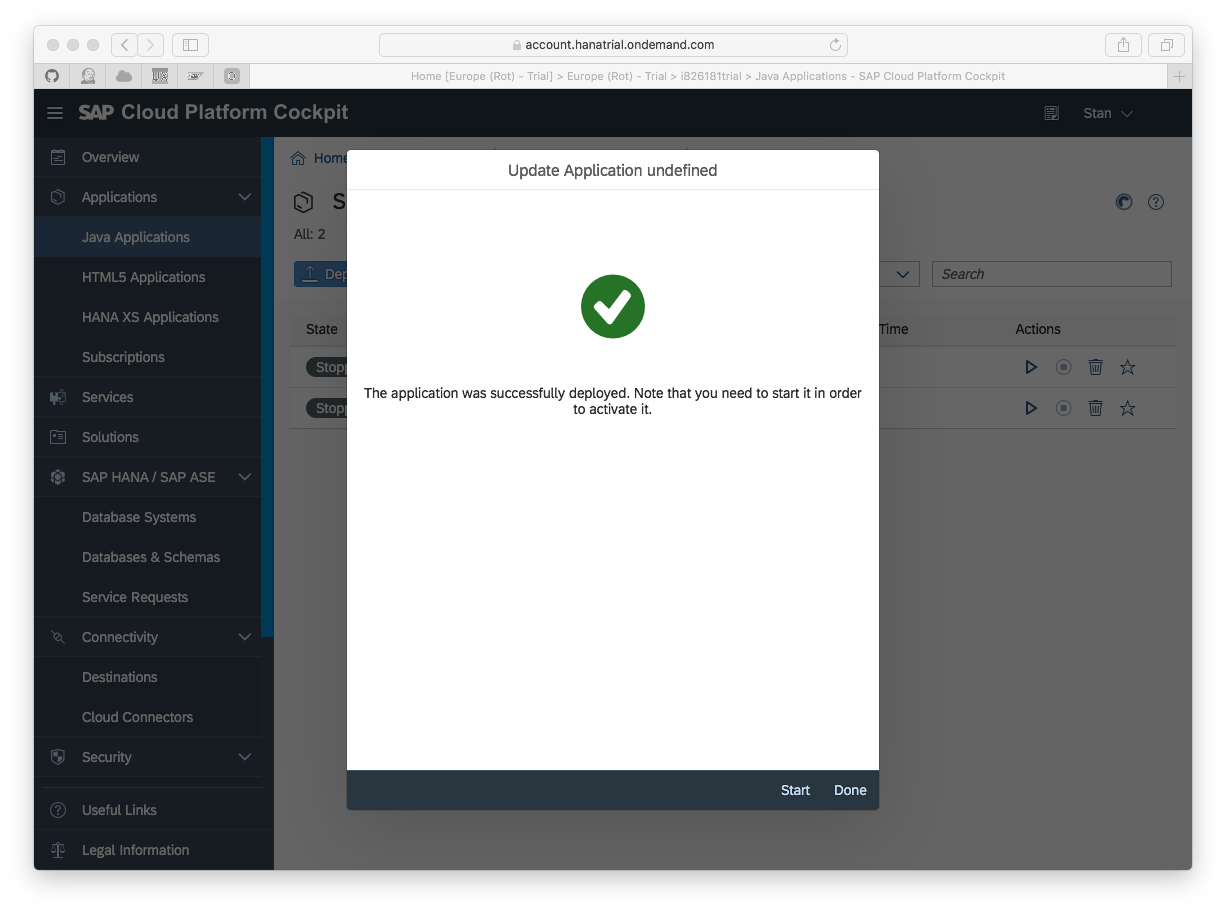The height and width of the screenshot is (912, 1226).
Task: Favorite the second application row star
Action: pos(1127,408)
